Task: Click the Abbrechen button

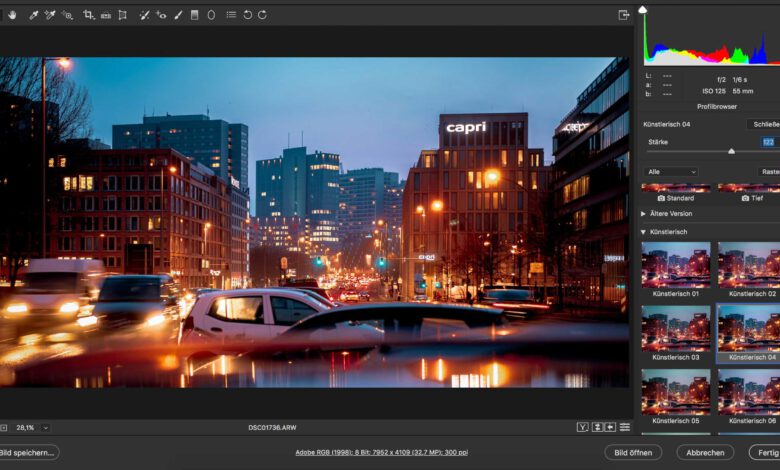Action: coord(705,452)
